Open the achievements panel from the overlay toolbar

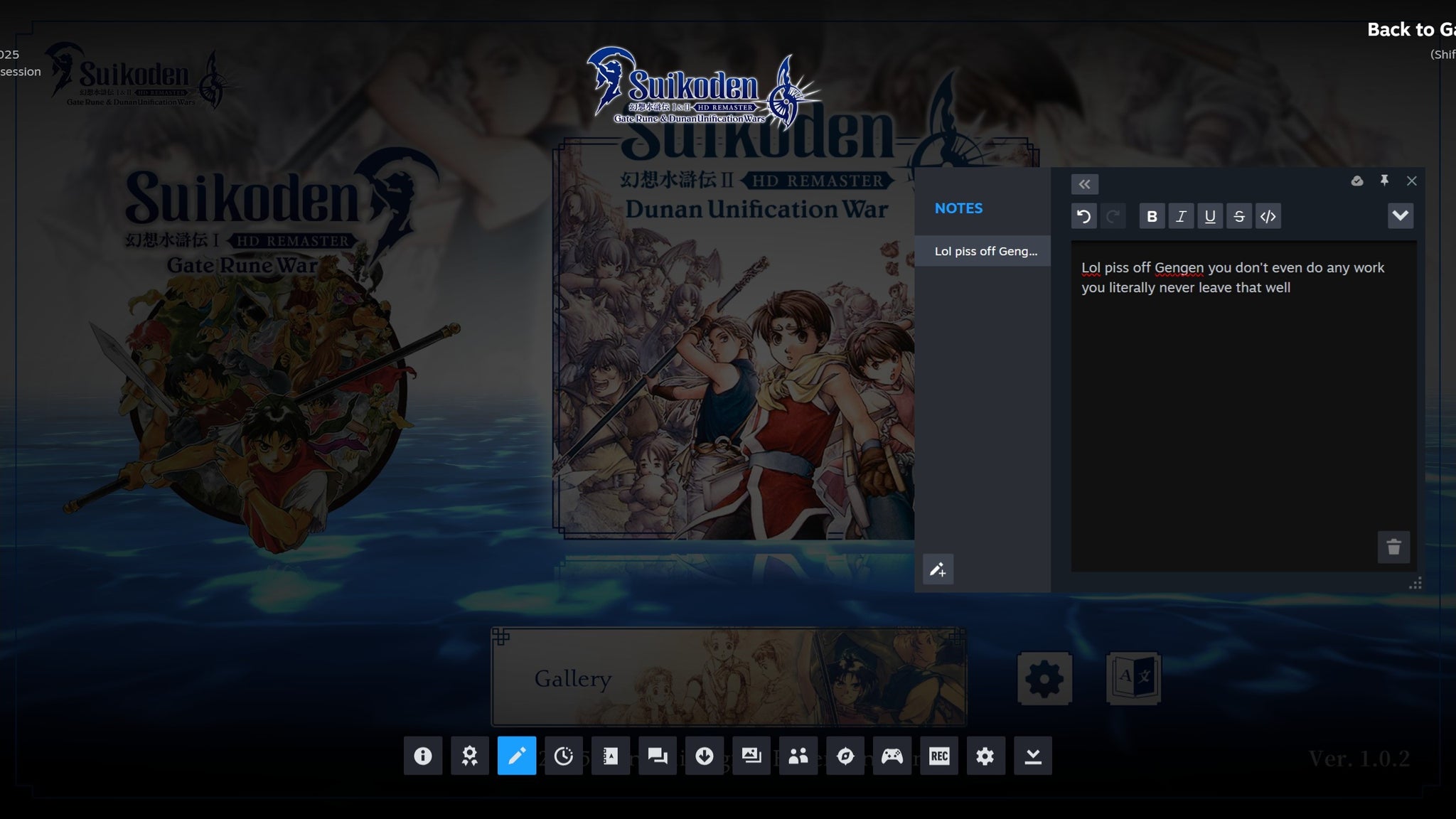(471, 756)
